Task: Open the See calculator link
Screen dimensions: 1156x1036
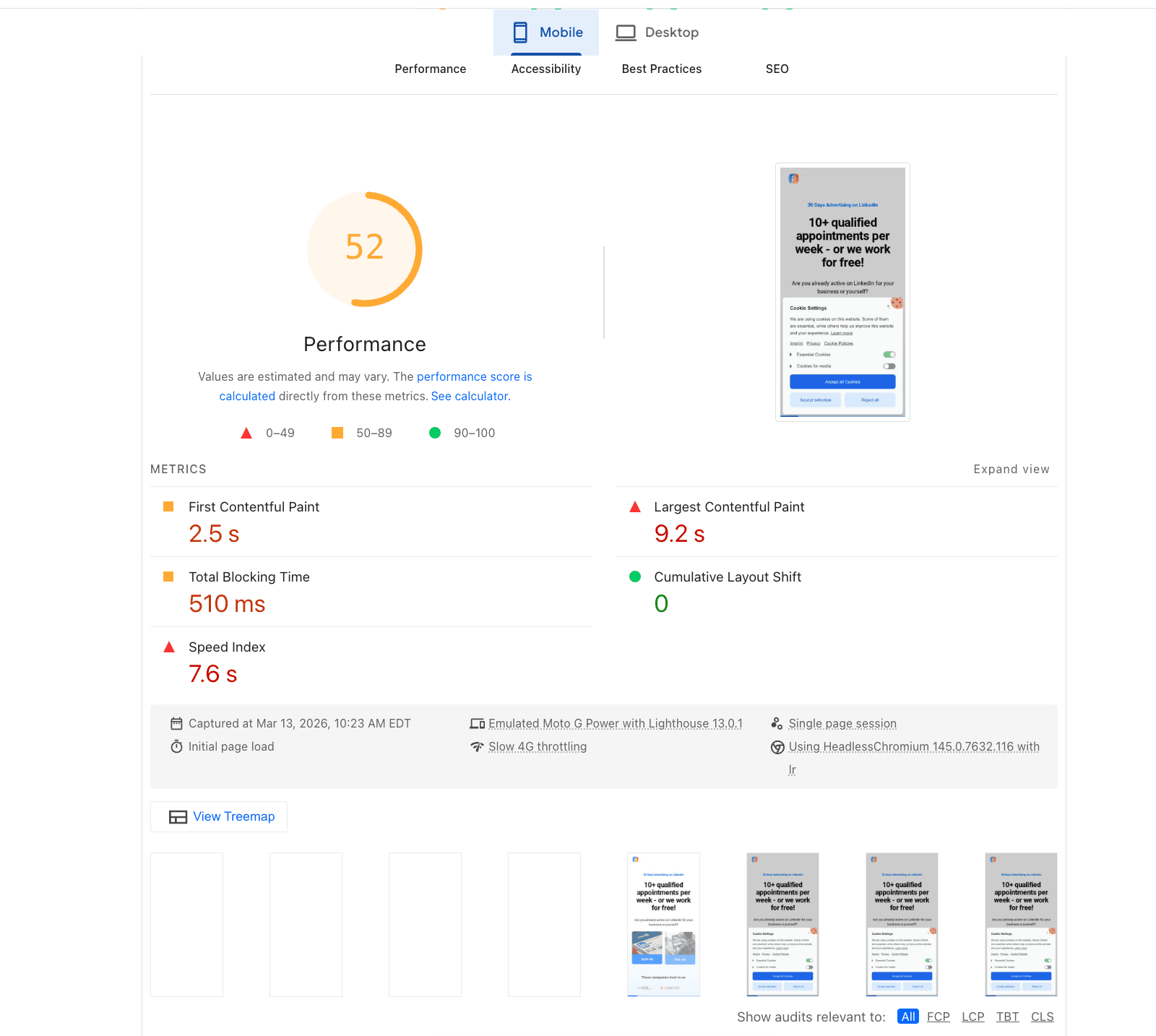Action: [x=470, y=396]
